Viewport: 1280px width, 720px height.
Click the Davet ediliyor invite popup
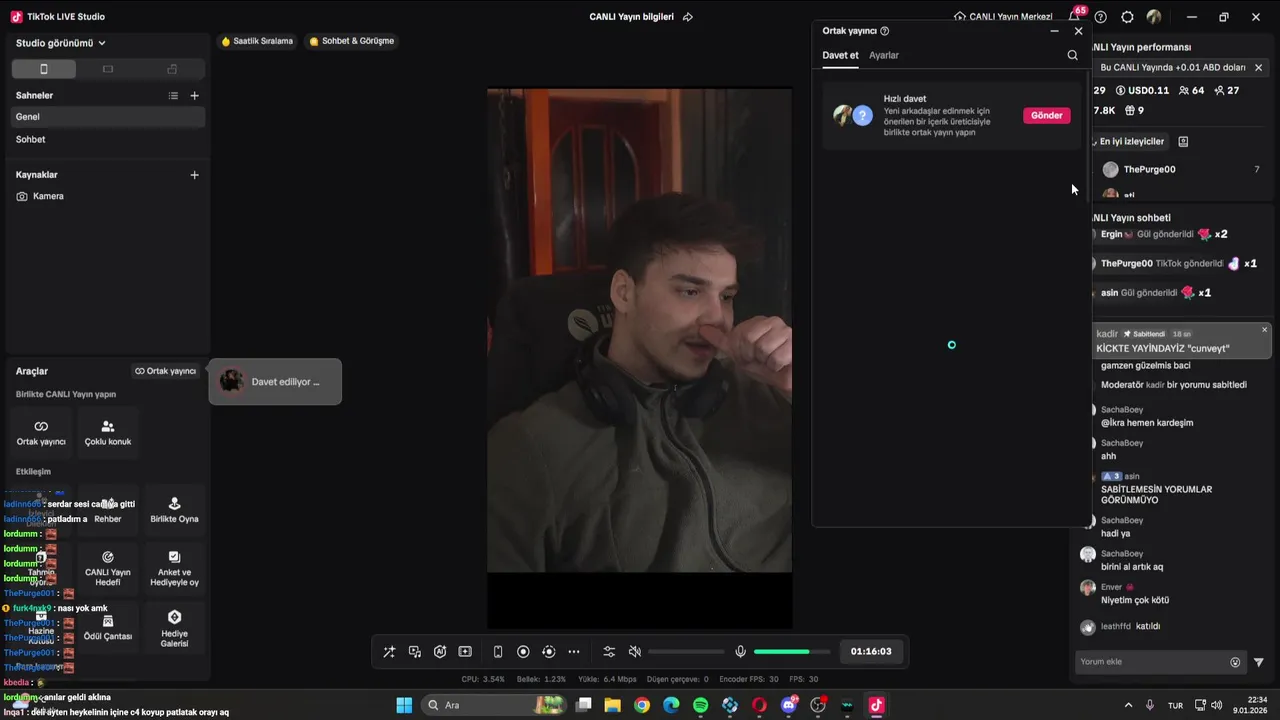[275, 382]
